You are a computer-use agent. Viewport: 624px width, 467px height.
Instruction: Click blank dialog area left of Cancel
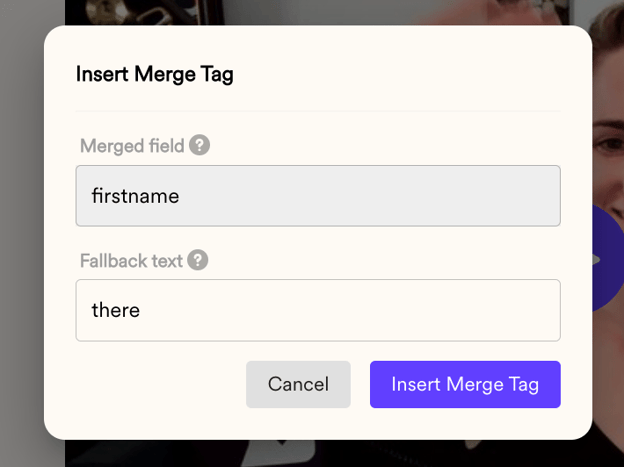click(159, 384)
